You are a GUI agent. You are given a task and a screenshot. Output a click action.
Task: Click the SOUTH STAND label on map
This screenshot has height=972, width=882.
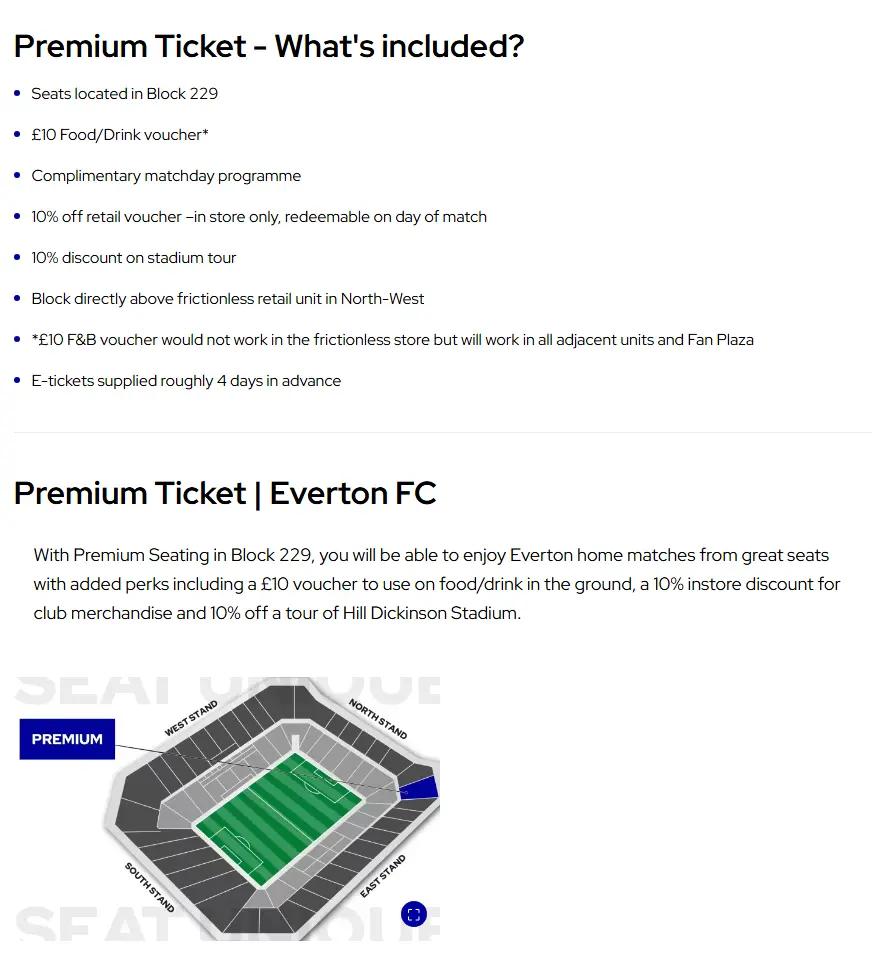click(x=150, y=886)
